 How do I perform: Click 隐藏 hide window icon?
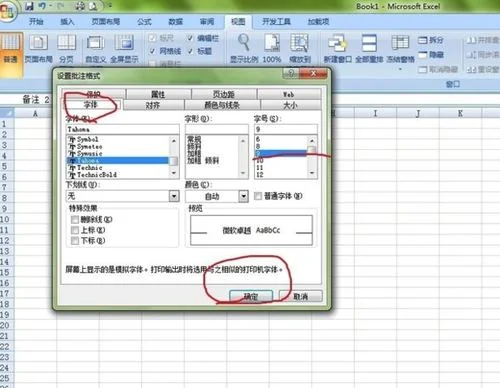tap(431, 55)
